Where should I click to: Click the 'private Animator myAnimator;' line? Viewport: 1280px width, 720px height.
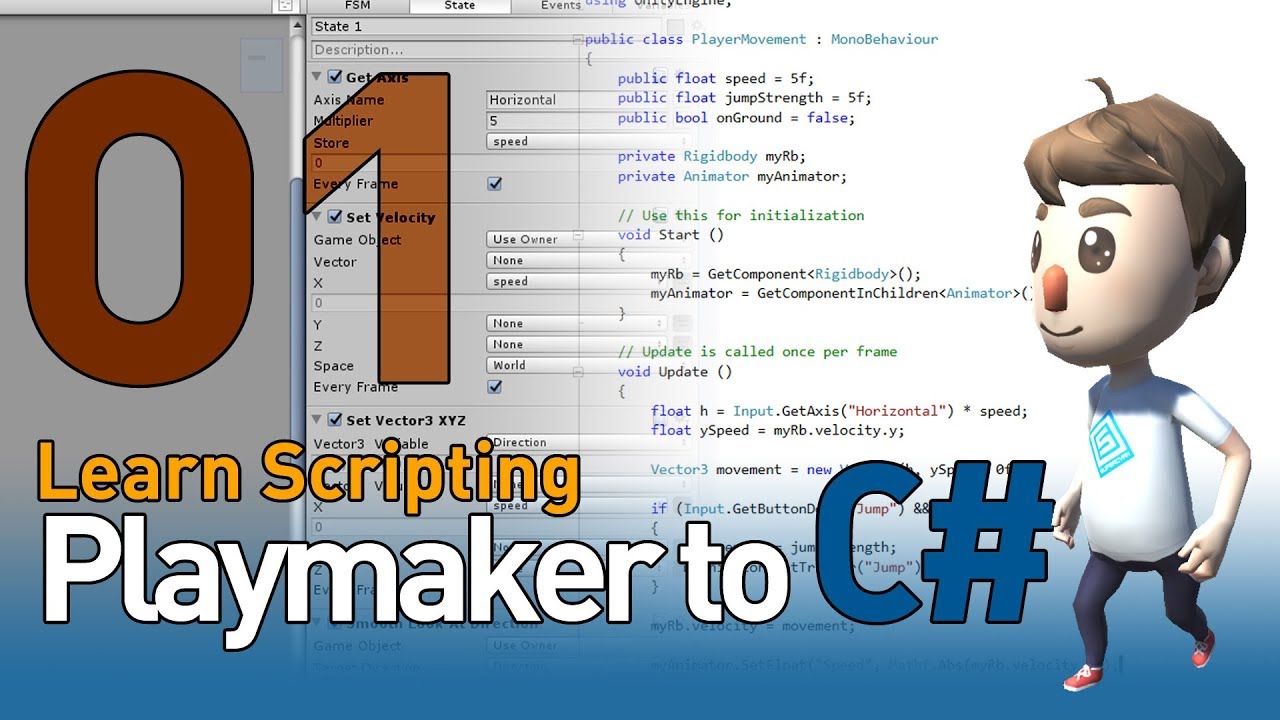[732, 177]
